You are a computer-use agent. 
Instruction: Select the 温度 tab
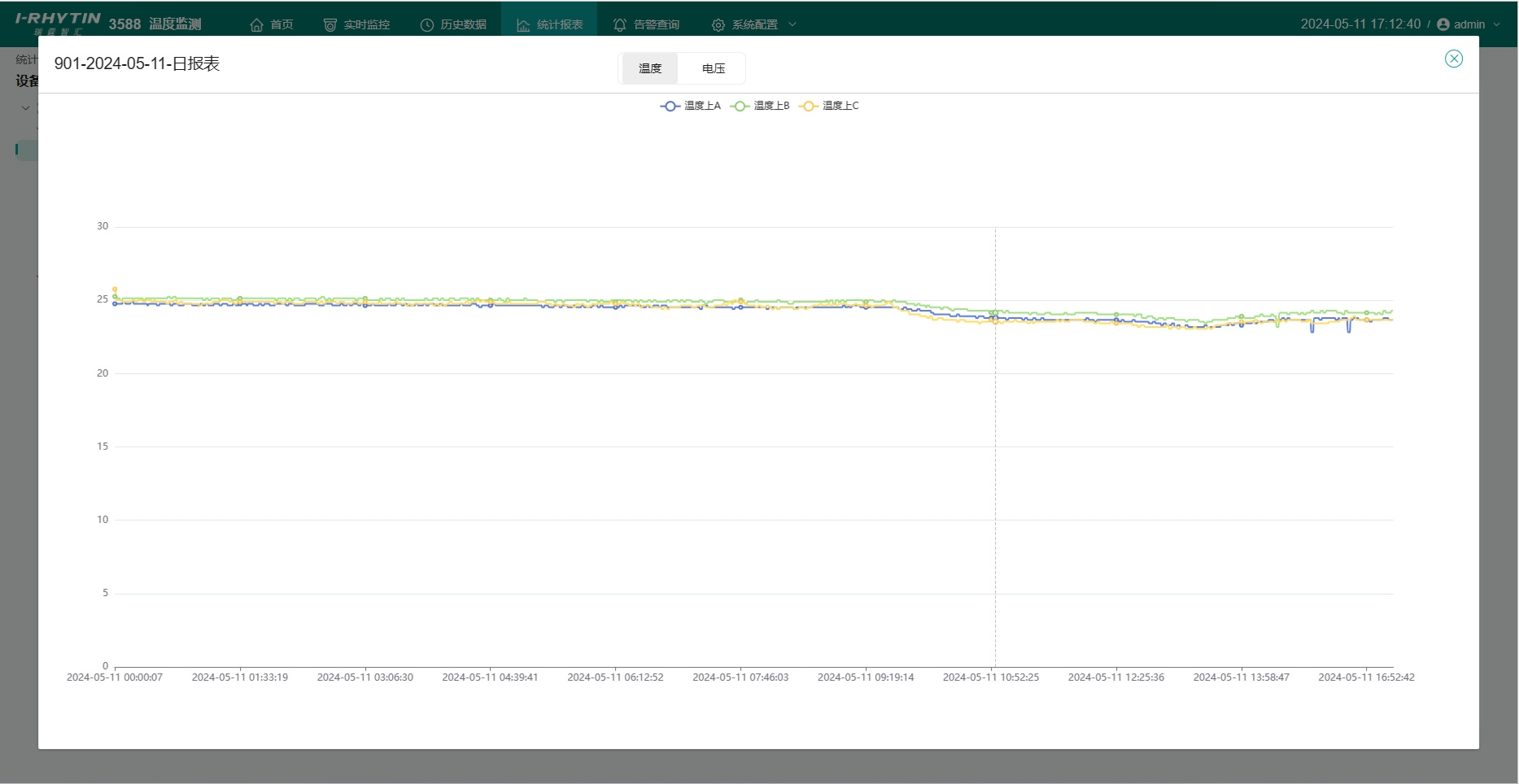[649, 68]
